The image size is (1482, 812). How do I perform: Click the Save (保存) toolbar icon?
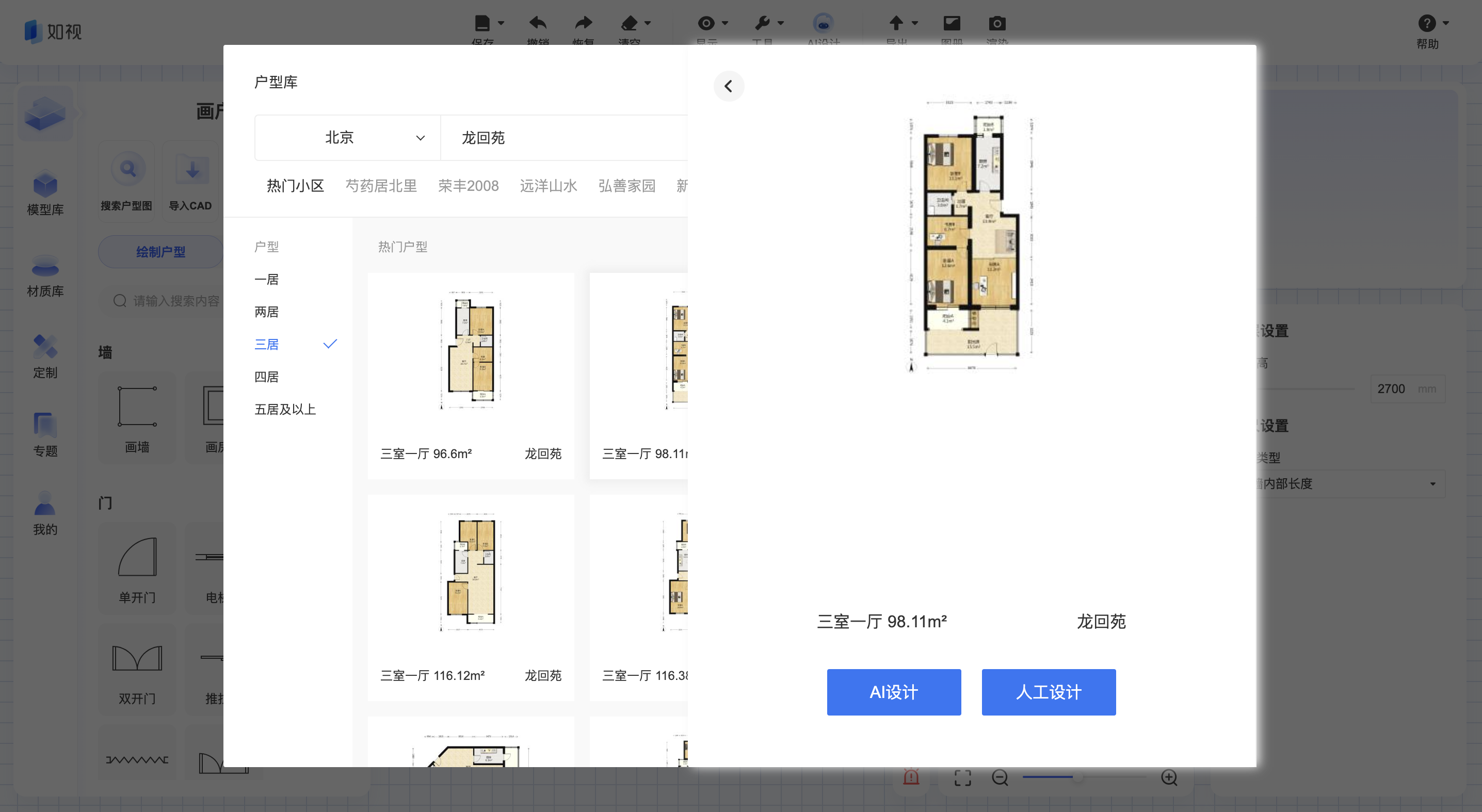tap(482, 24)
